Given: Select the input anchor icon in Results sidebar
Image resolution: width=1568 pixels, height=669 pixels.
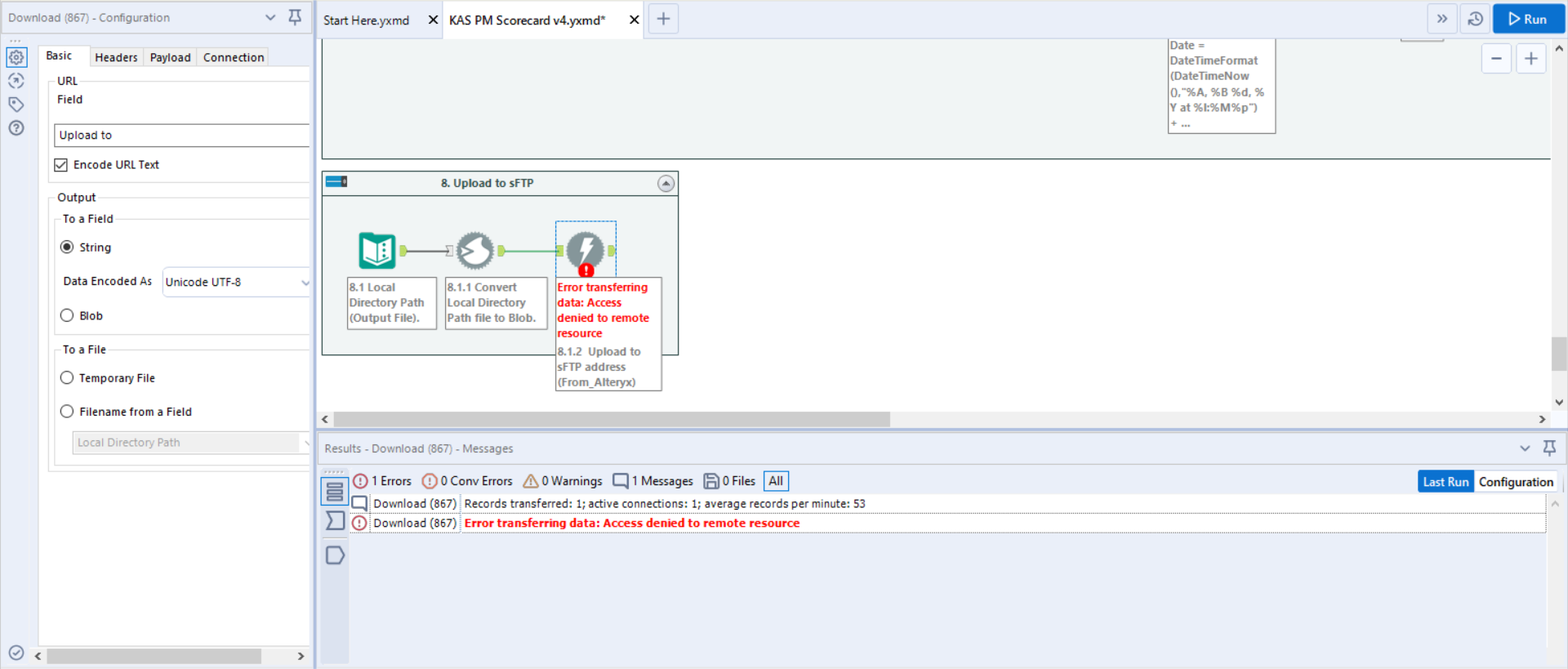Looking at the screenshot, I should pos(335,521).
